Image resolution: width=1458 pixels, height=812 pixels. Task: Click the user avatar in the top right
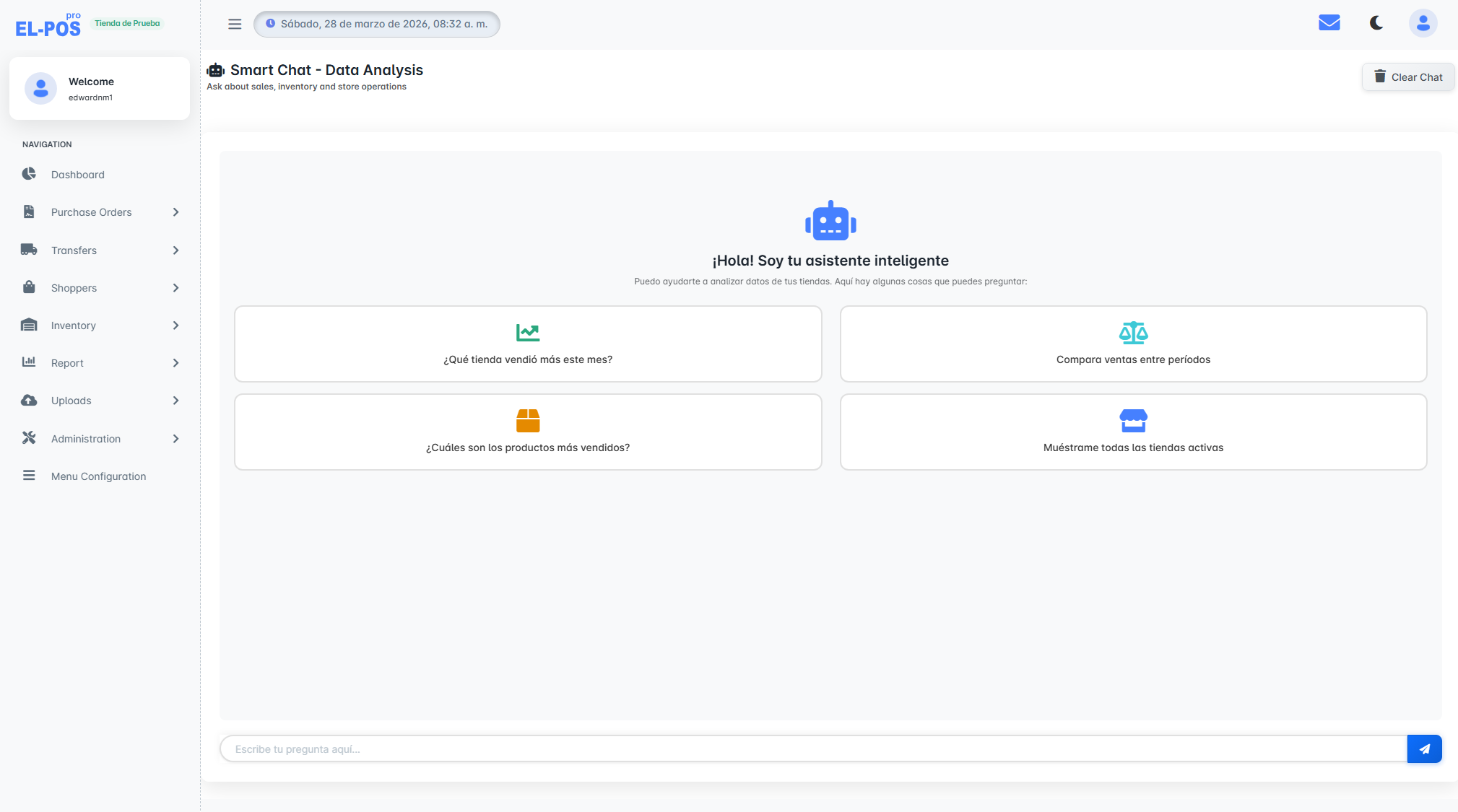[x=1422, y=22]
